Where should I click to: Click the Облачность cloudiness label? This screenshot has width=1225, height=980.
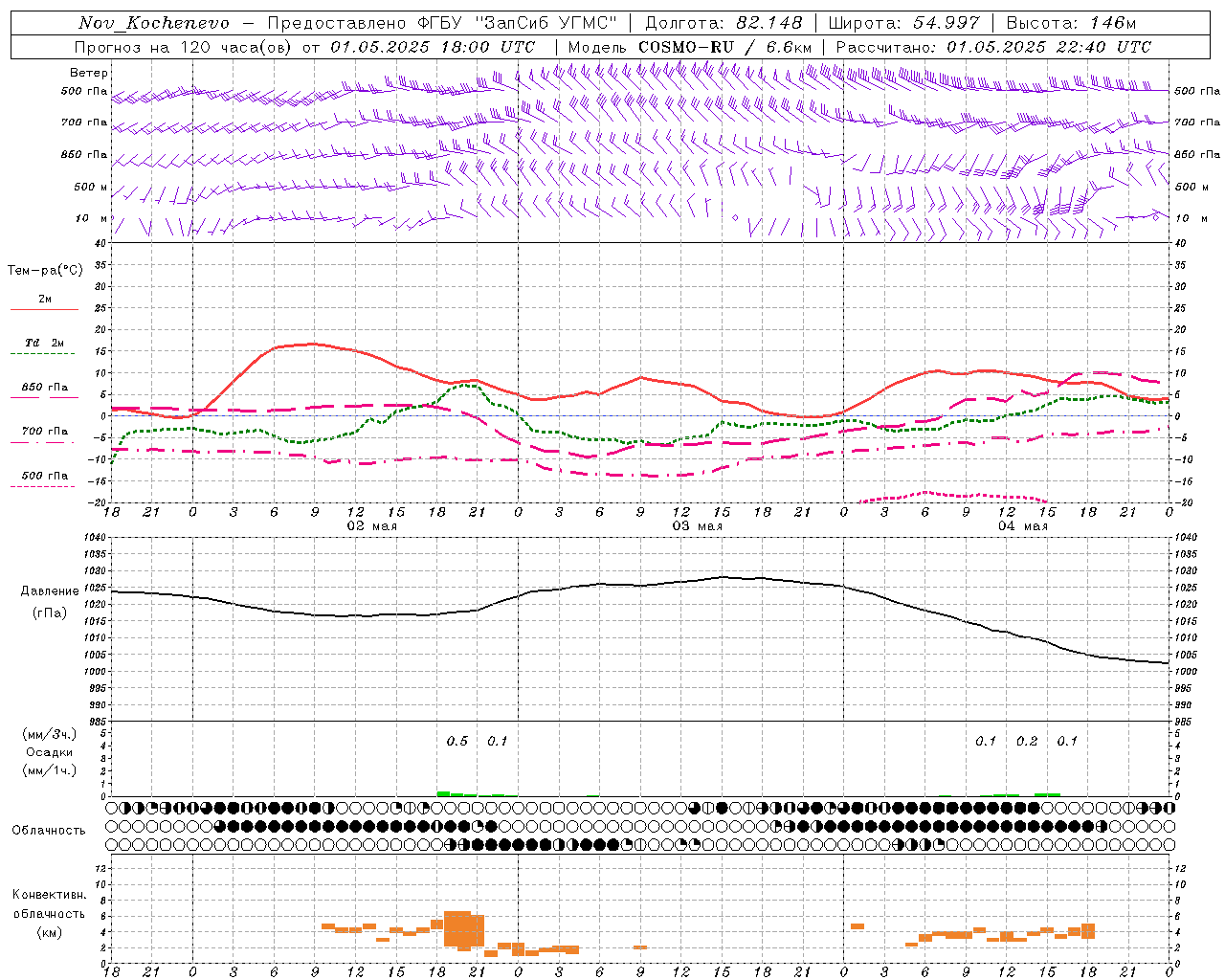(49, 830)
